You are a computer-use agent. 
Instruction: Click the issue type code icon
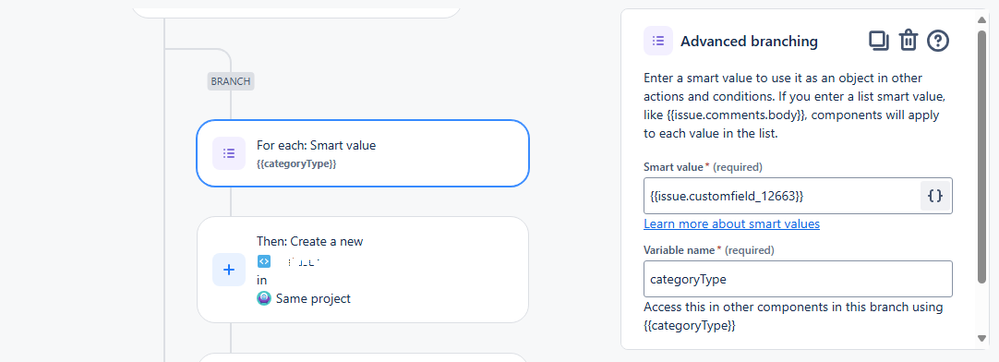263,261
